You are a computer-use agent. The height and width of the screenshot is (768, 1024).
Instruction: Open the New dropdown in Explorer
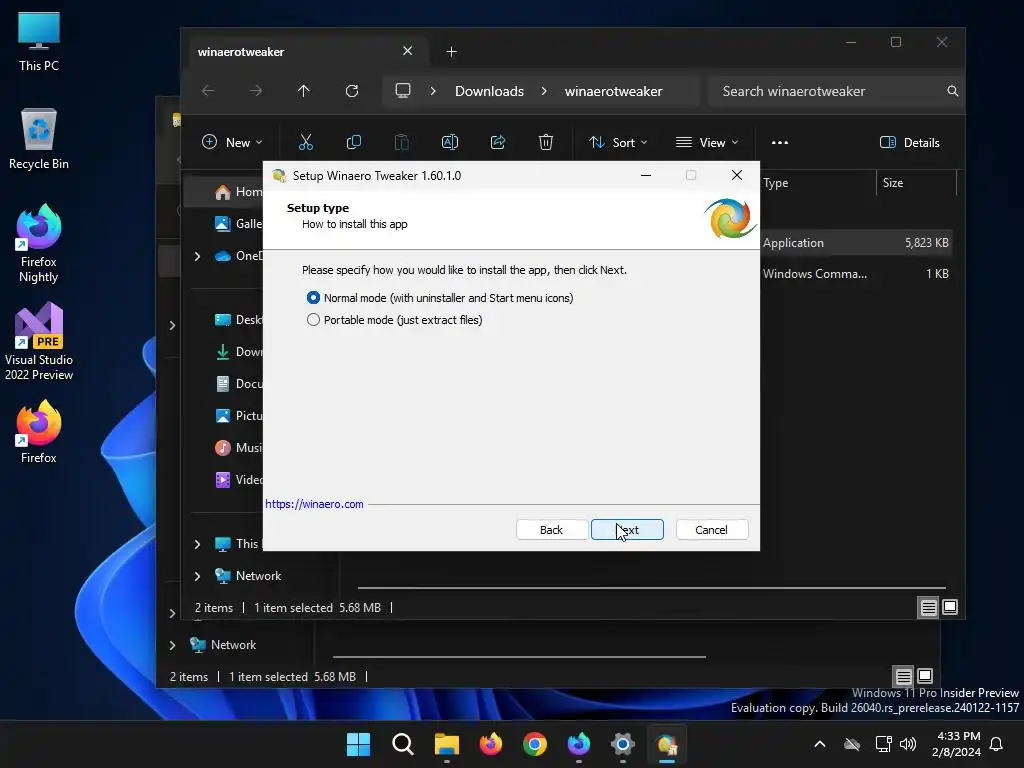[232, 142]
